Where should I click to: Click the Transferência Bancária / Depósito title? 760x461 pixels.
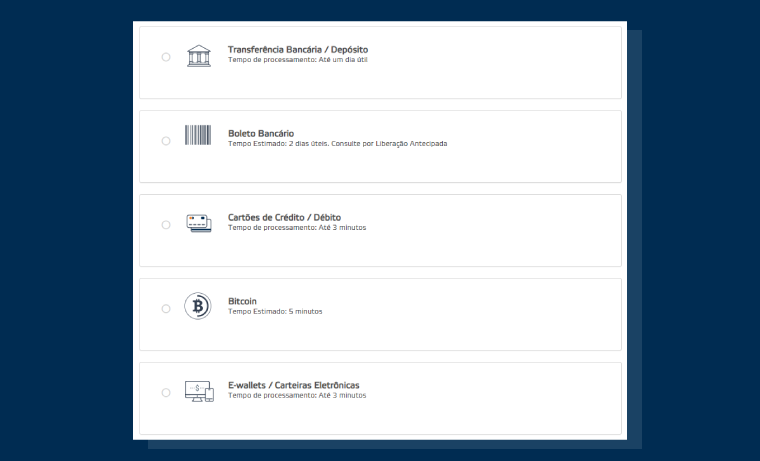coord(298,49)
